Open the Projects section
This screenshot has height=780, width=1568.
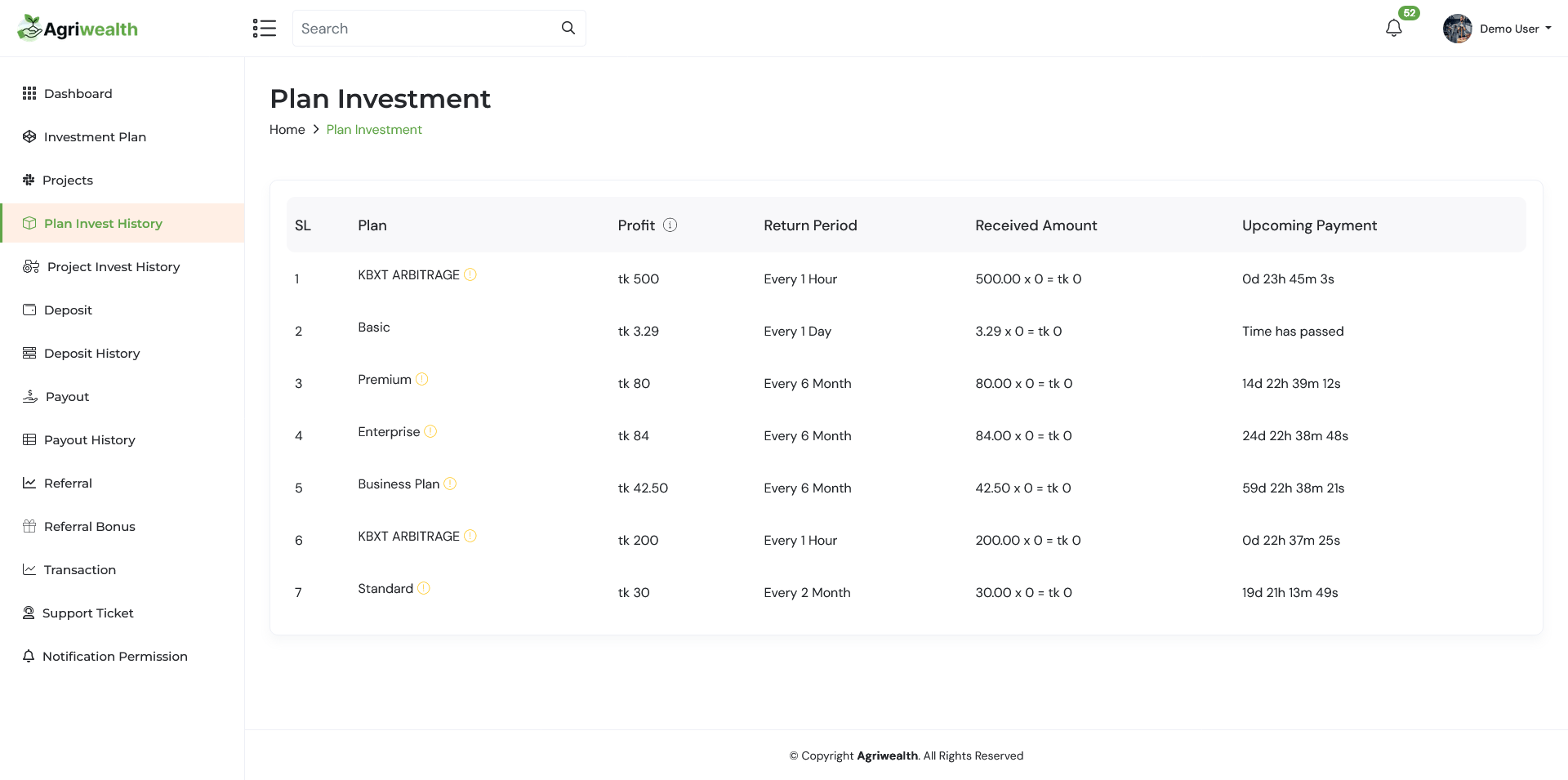(x=68, y=180)
